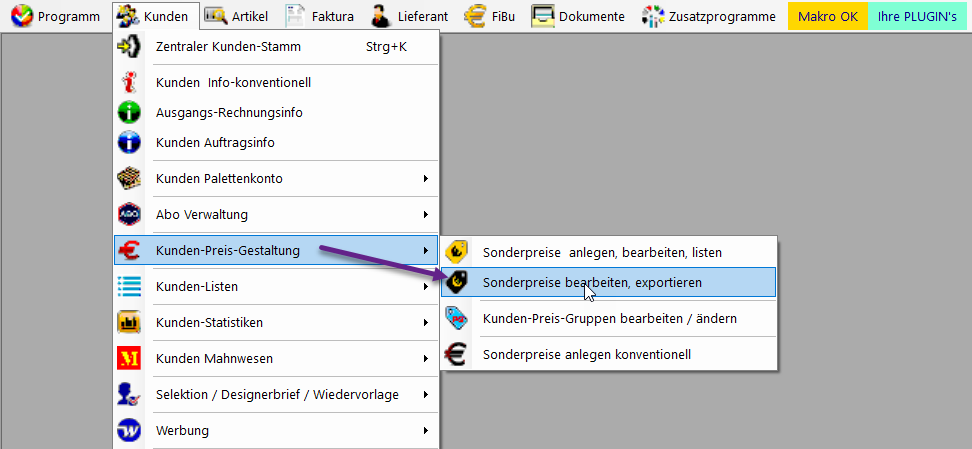This screenshot has height=449, width=972.
Task: Click the Kunden Mahnwesen M icon
Action: (x=129, y=359)
